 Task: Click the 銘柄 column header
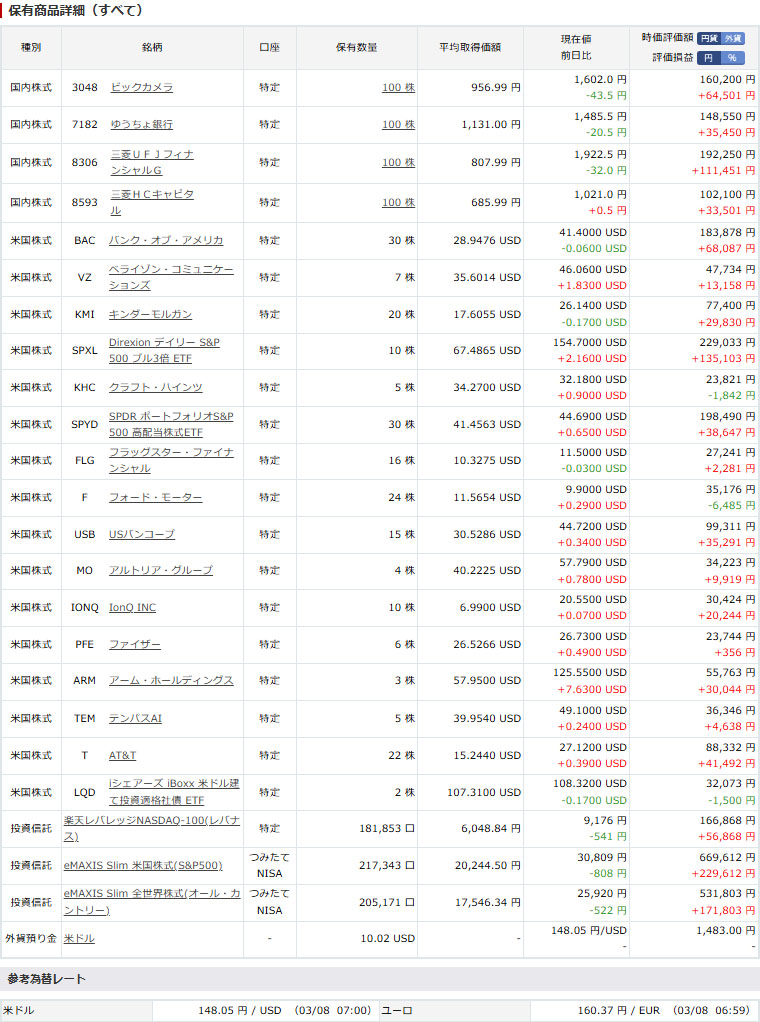(x=152, y=47)
